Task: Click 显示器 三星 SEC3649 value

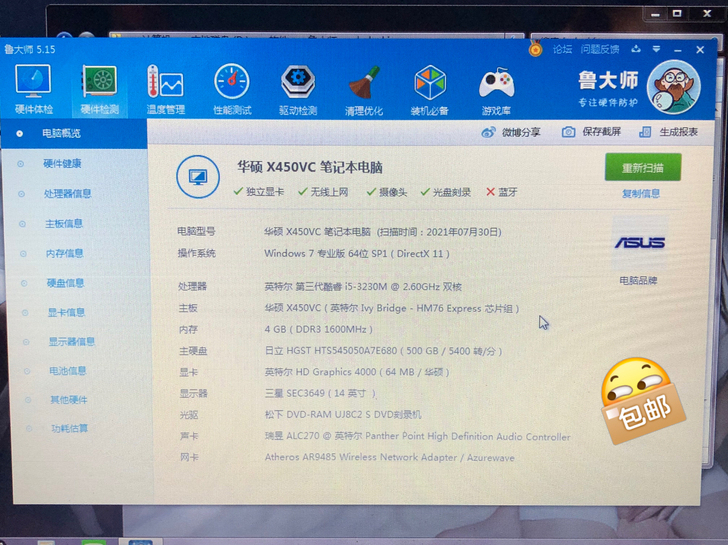Action: [x=320, y=393]
